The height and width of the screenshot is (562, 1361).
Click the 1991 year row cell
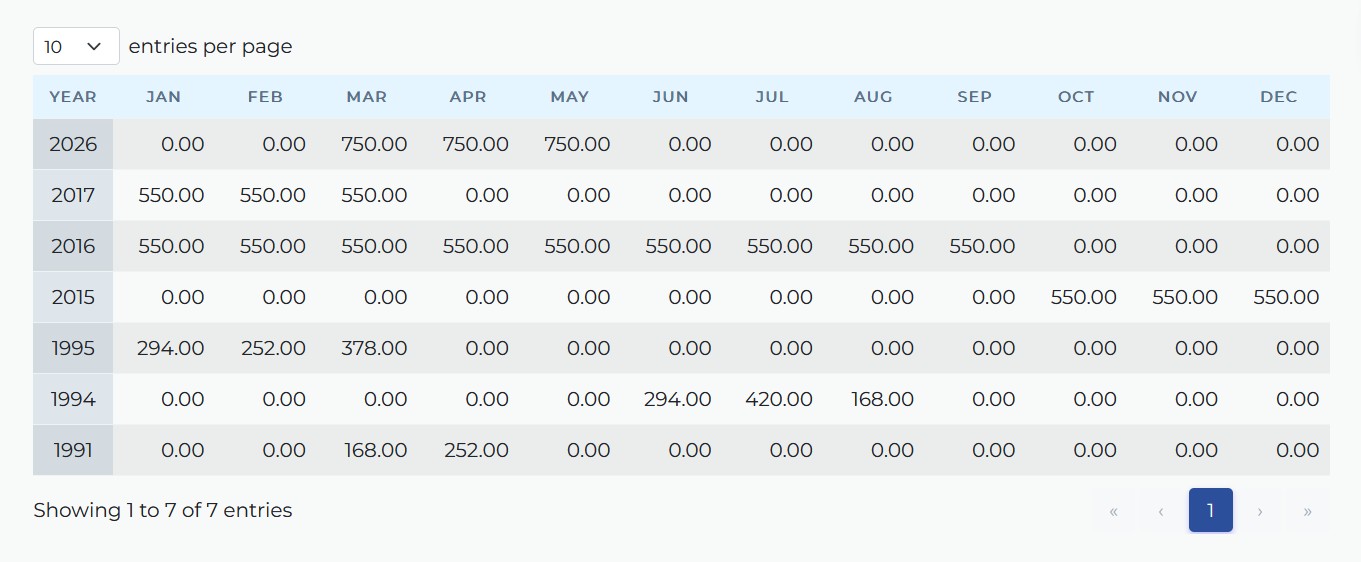(73, 450)
